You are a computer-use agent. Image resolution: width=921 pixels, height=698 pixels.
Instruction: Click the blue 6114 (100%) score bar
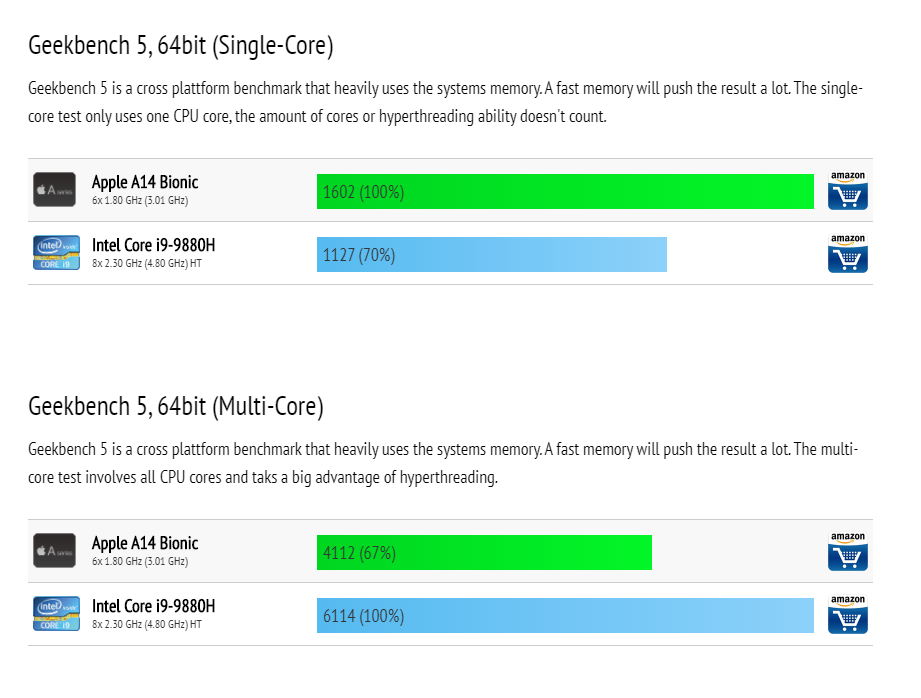pyautogui.click(x=565, y=615)
